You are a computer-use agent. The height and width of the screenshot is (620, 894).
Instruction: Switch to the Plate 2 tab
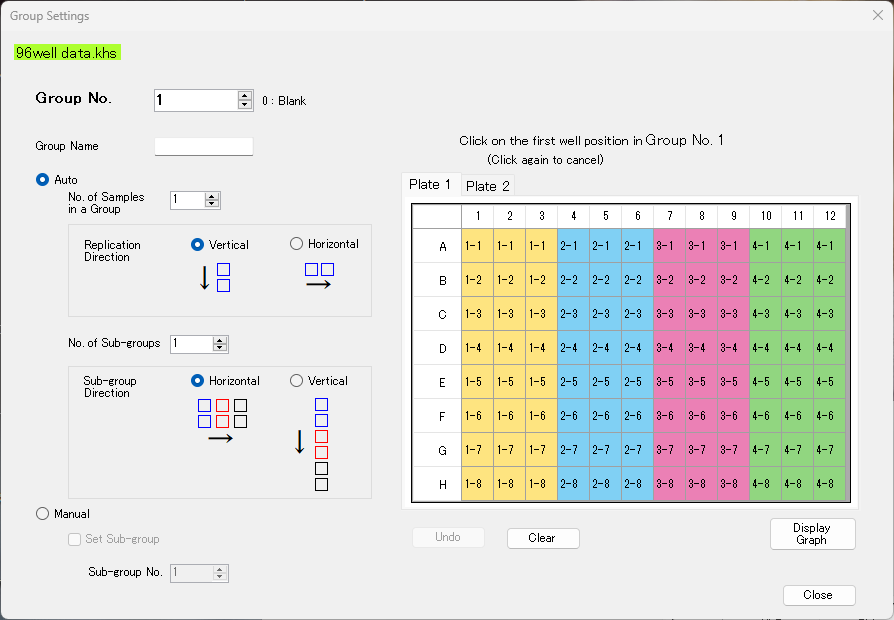488,186
